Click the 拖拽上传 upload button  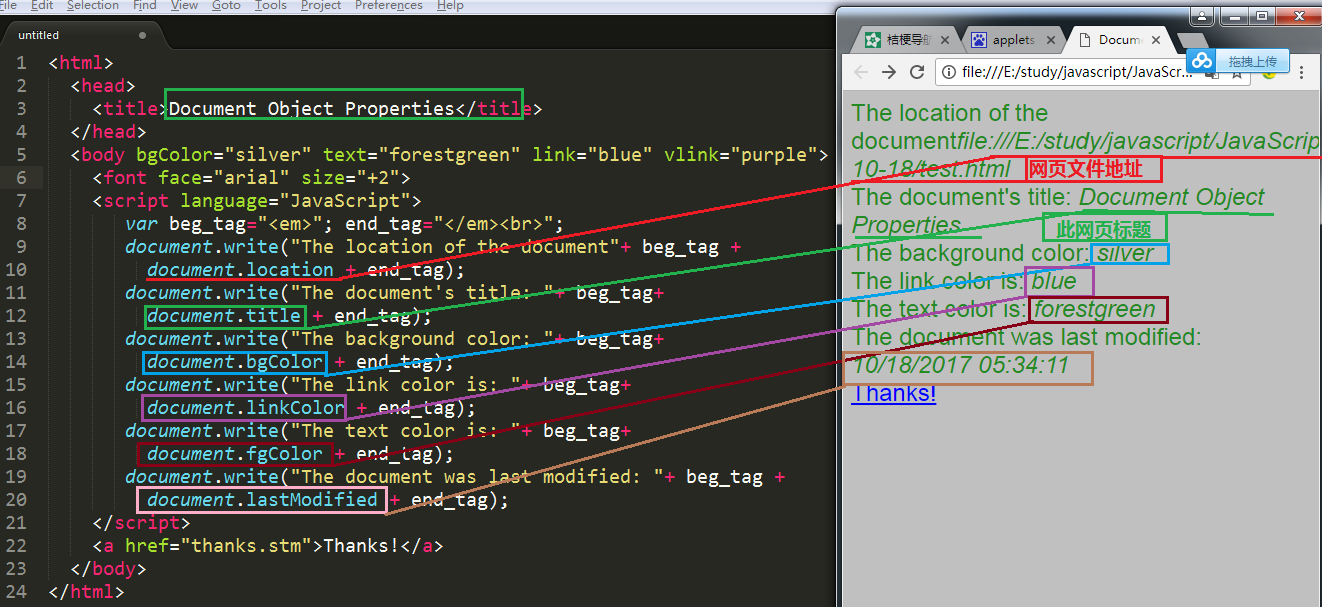point(1252,62)
